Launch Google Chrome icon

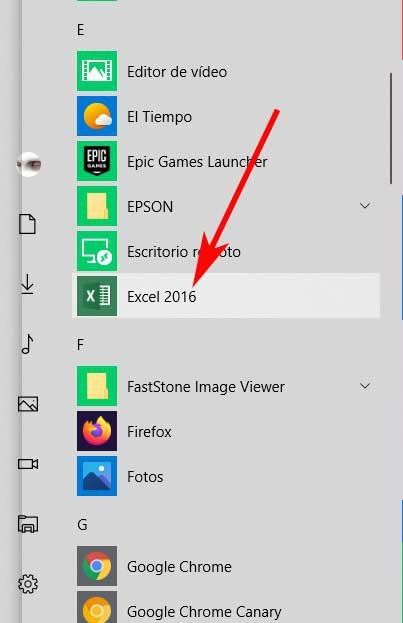pyautogui.click(x=97, y=566)
